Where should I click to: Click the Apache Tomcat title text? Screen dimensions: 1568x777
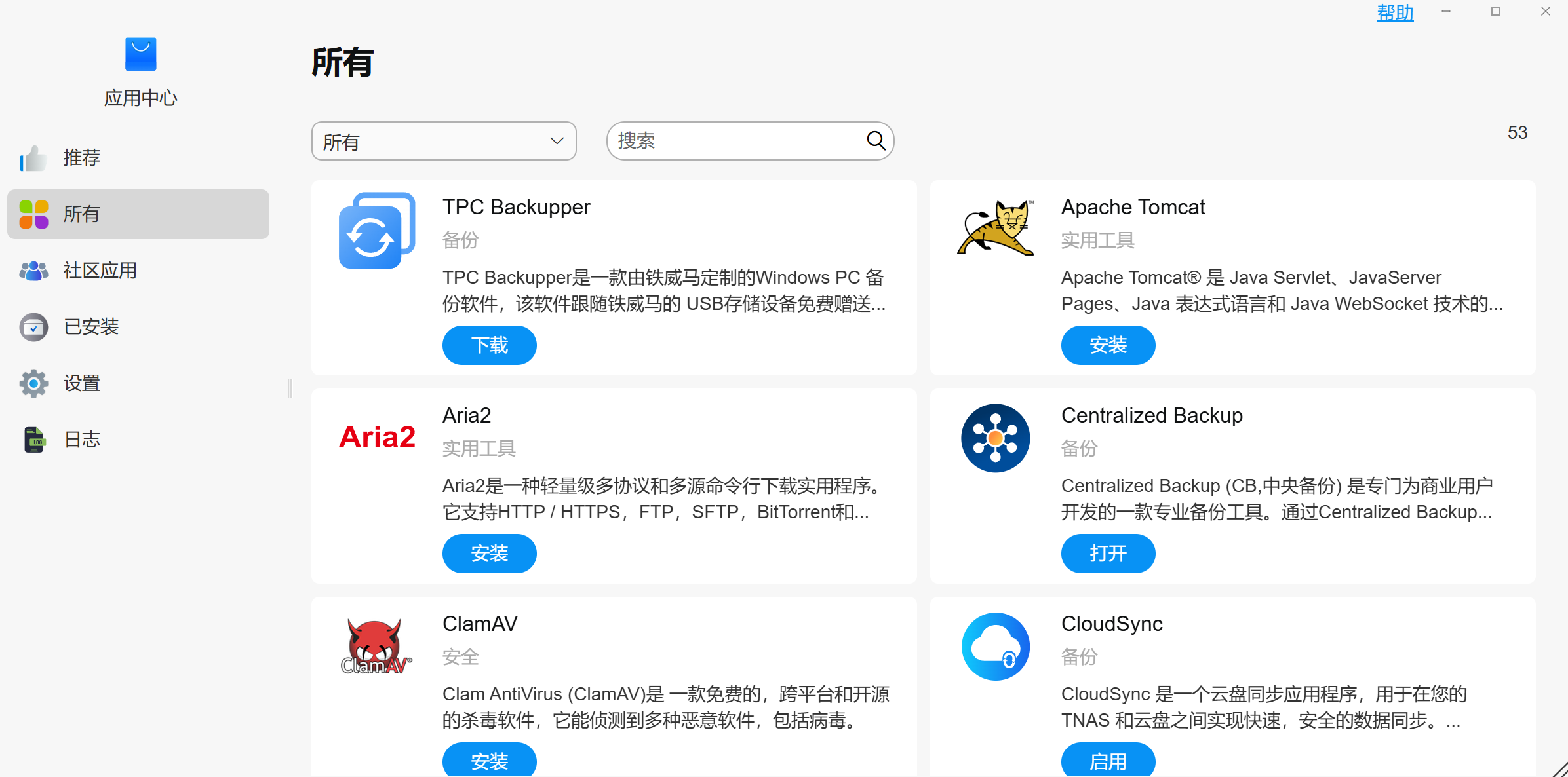[1133, 207]
